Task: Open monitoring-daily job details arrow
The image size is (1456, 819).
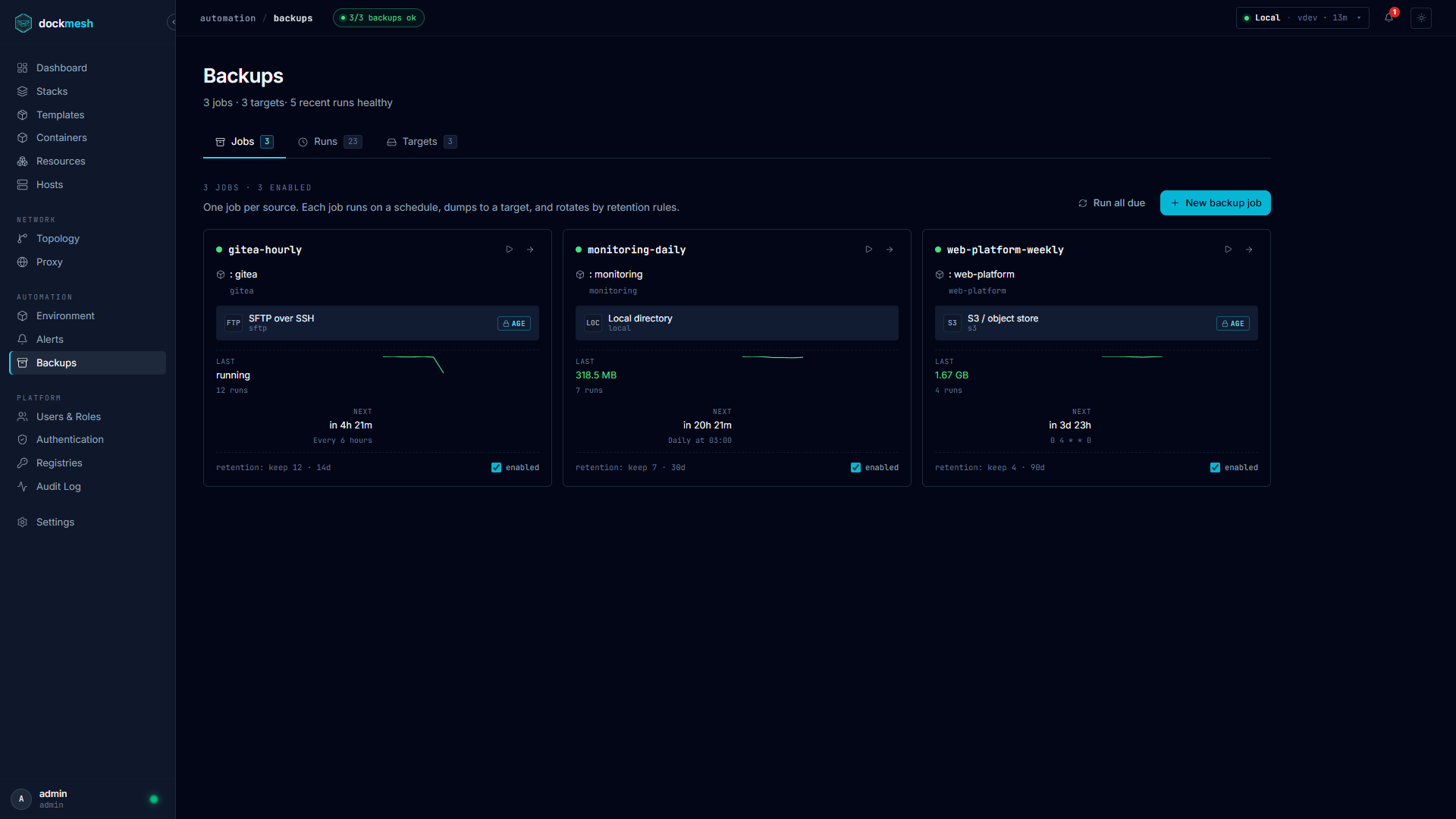Action: click(890, 249)
